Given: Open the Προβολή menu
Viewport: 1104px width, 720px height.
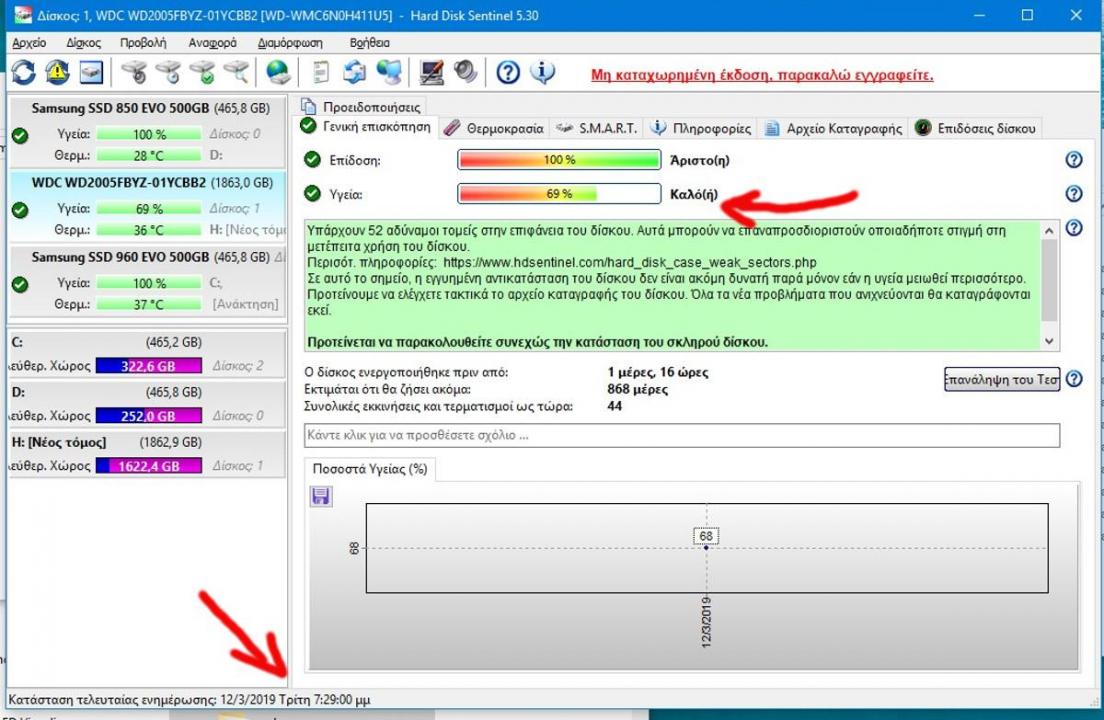Looking at the screenshot, I should point(143,43).
